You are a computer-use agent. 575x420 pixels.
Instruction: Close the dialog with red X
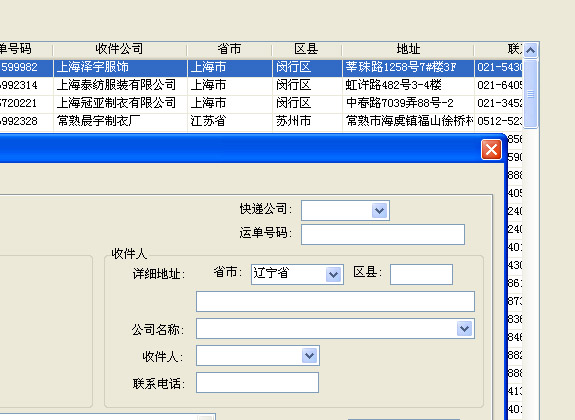tap(491, 150)
